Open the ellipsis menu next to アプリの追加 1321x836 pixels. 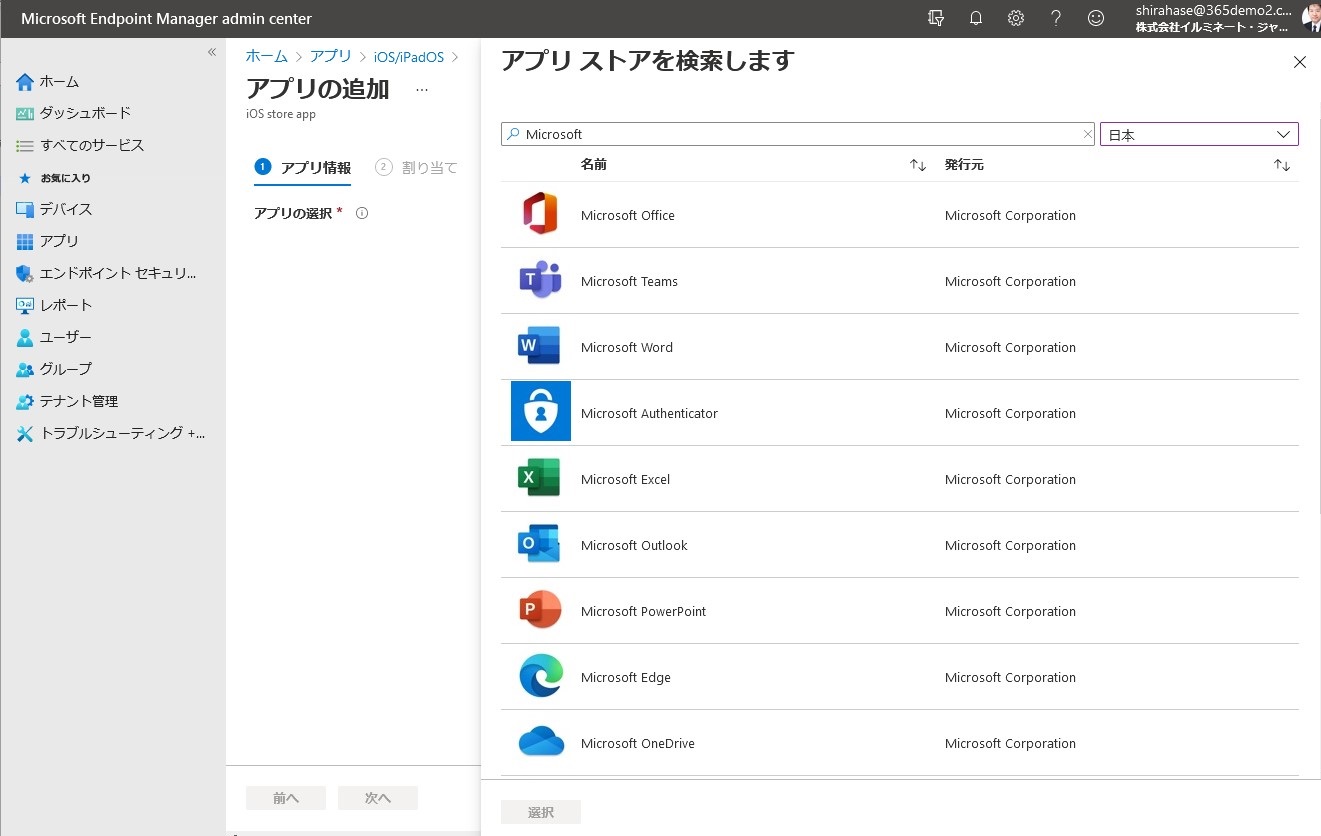click(x=422, y=89)
